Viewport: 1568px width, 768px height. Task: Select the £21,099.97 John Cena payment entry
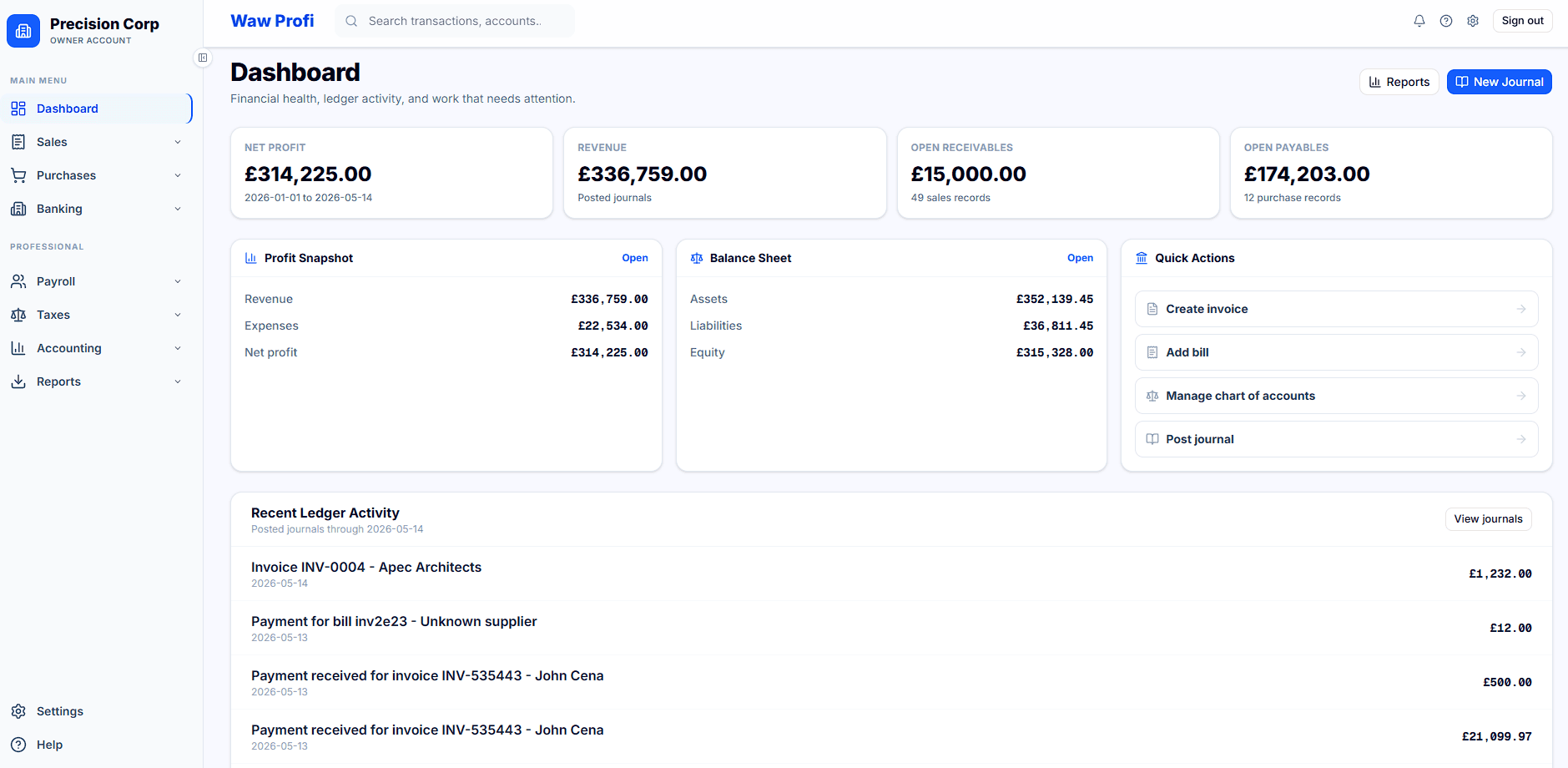(x=891, y=736)
